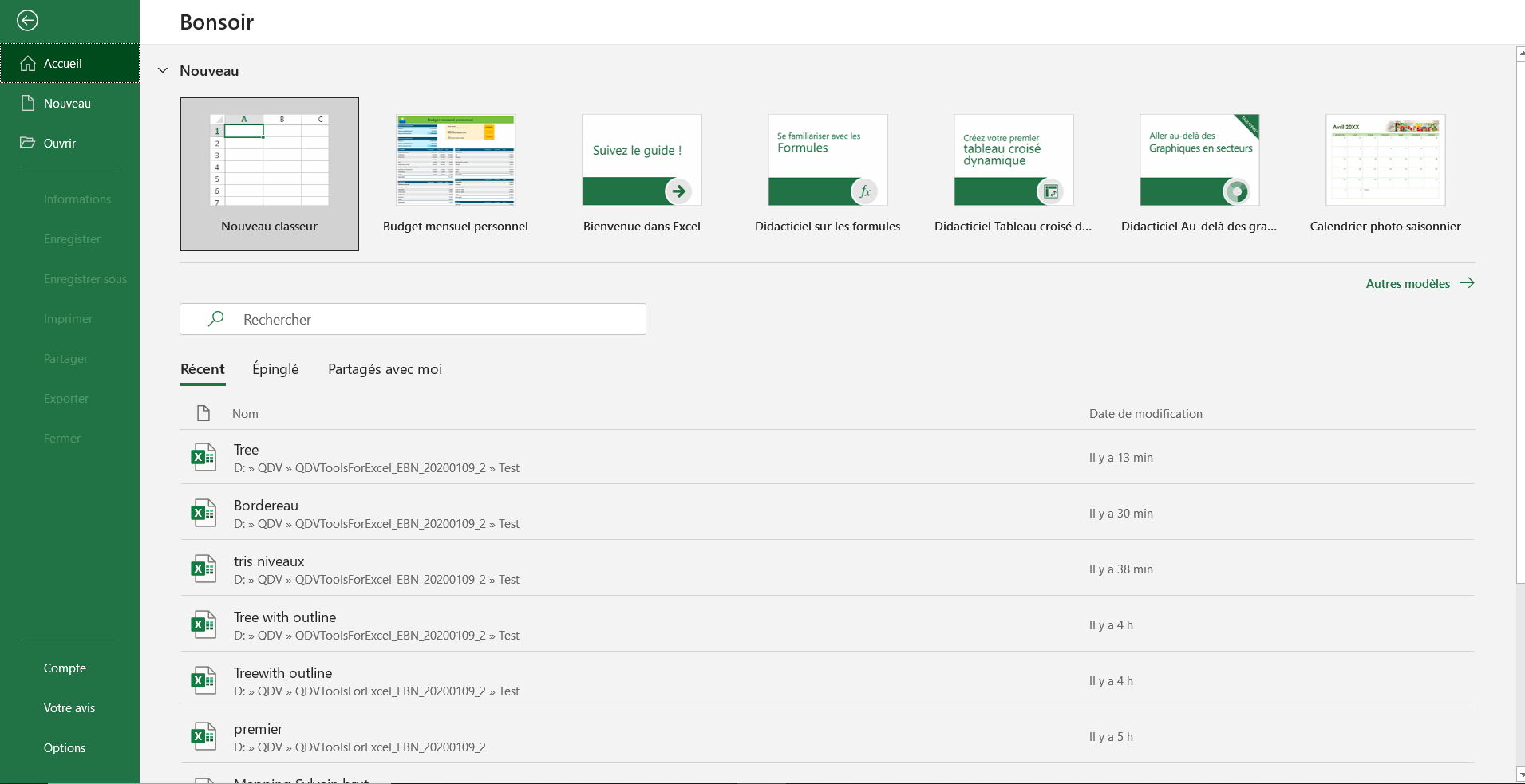Switch to the Épinglé tab
This screenshot has width=1525, height=784.
pos(275,369)
